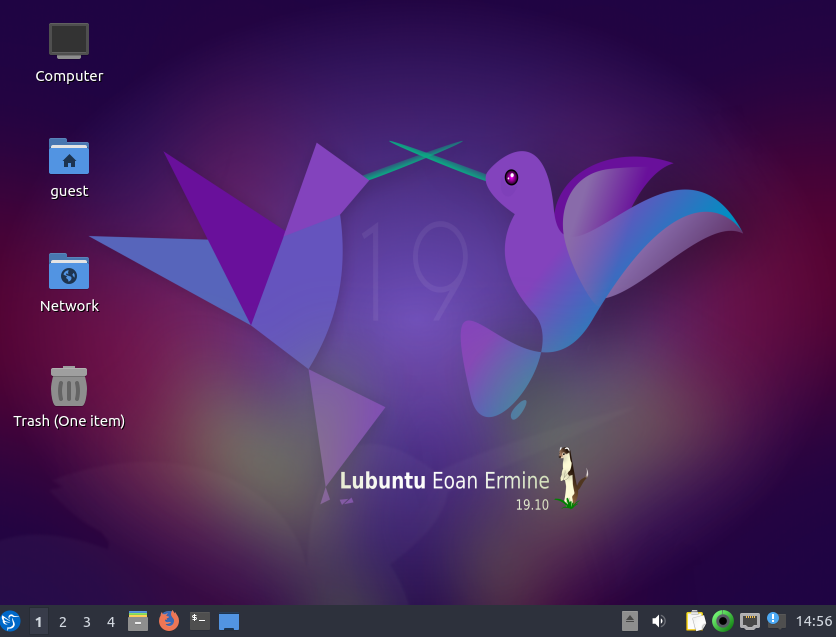Select the "Computer" icon label
This screenshot has width=836, height=637.
coord(69,76)
